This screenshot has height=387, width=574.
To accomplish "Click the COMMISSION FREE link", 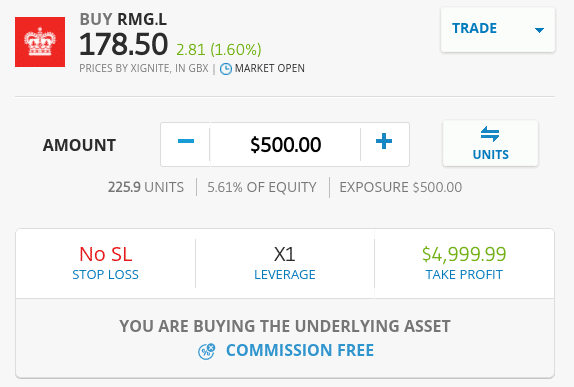I will coord(300,350).
